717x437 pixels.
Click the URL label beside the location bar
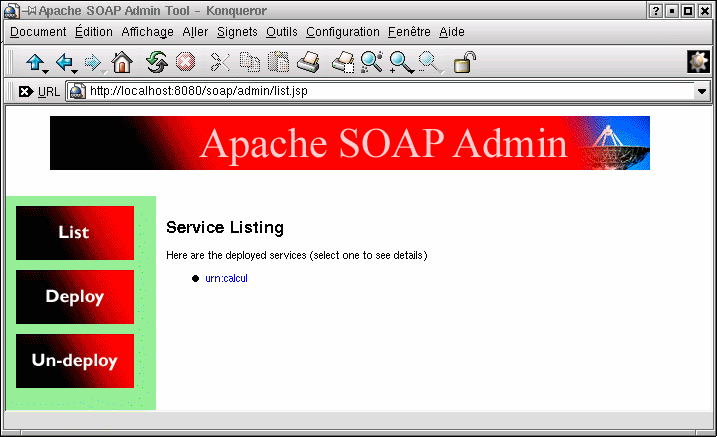coord(48,92)
